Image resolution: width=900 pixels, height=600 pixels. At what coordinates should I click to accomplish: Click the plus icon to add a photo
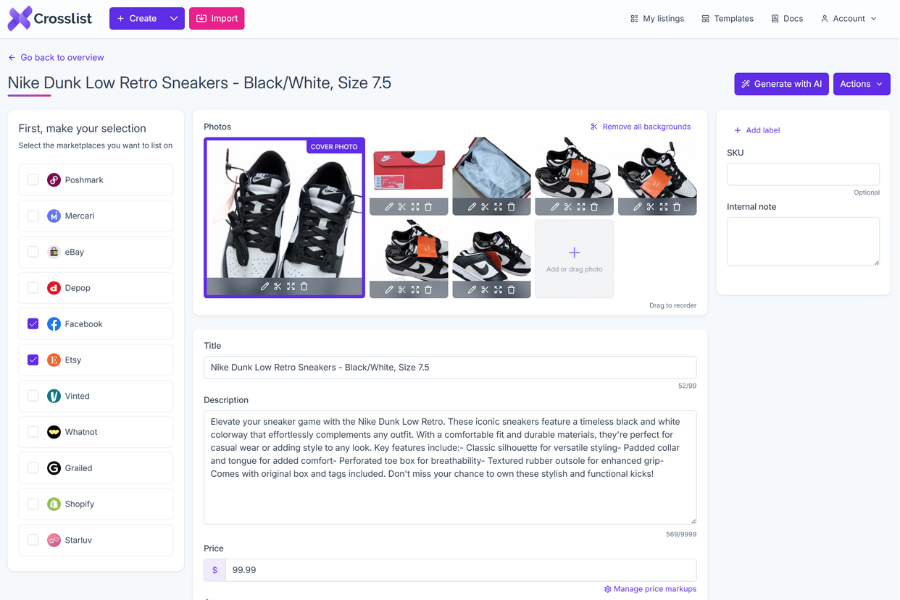click(574, 253)
